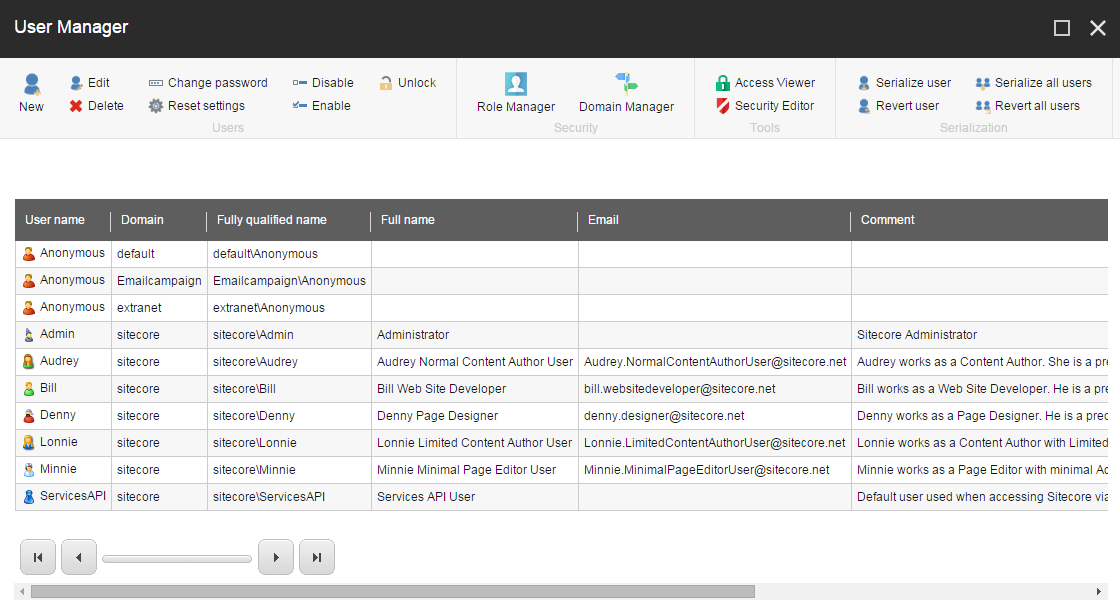Open the Domain Manager
This screenshot has height=611, width=1120.
pos(627,93)
